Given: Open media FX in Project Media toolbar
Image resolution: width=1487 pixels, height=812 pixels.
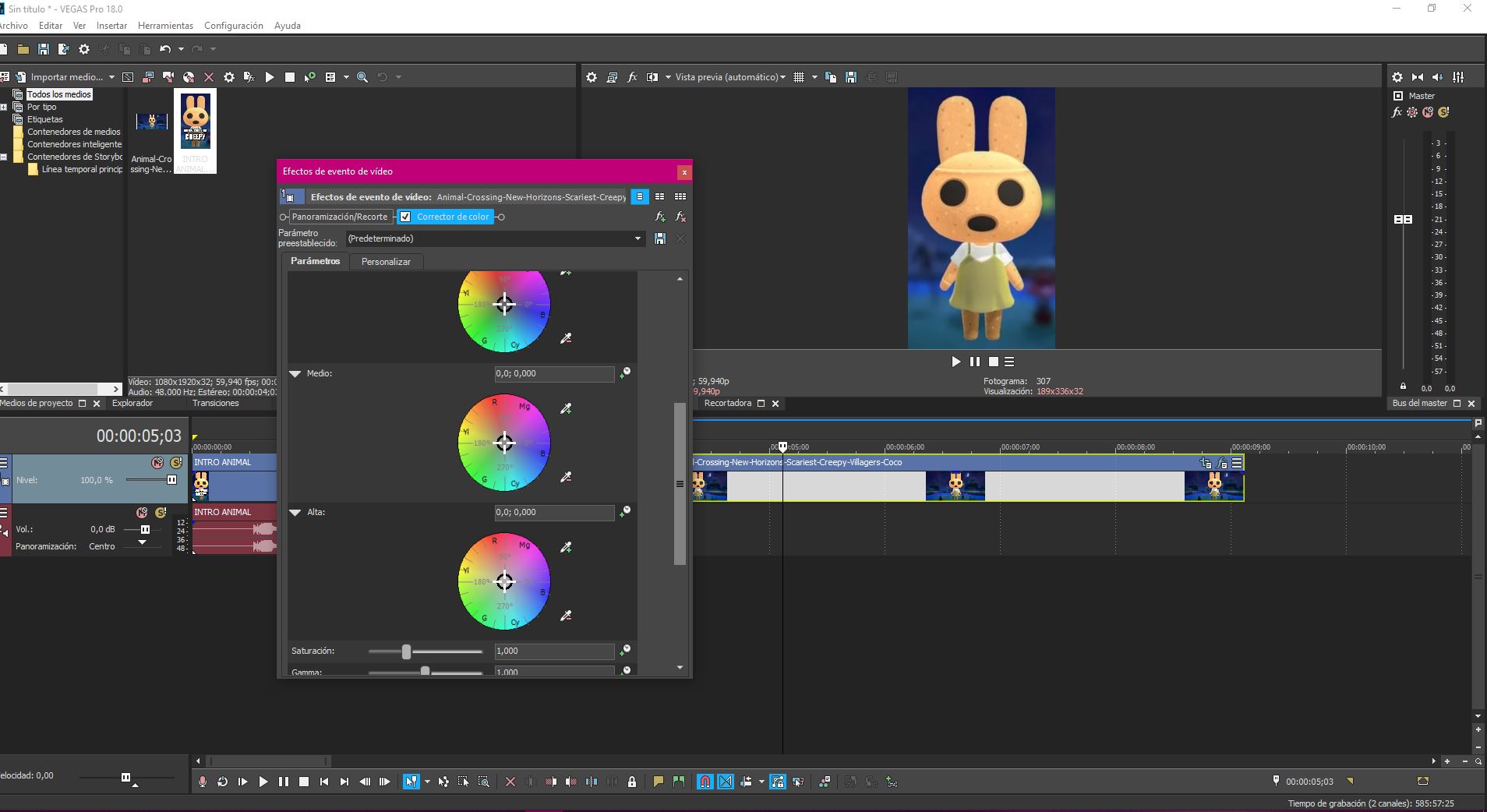Looking at the screenshot, I should coord(249,77).
